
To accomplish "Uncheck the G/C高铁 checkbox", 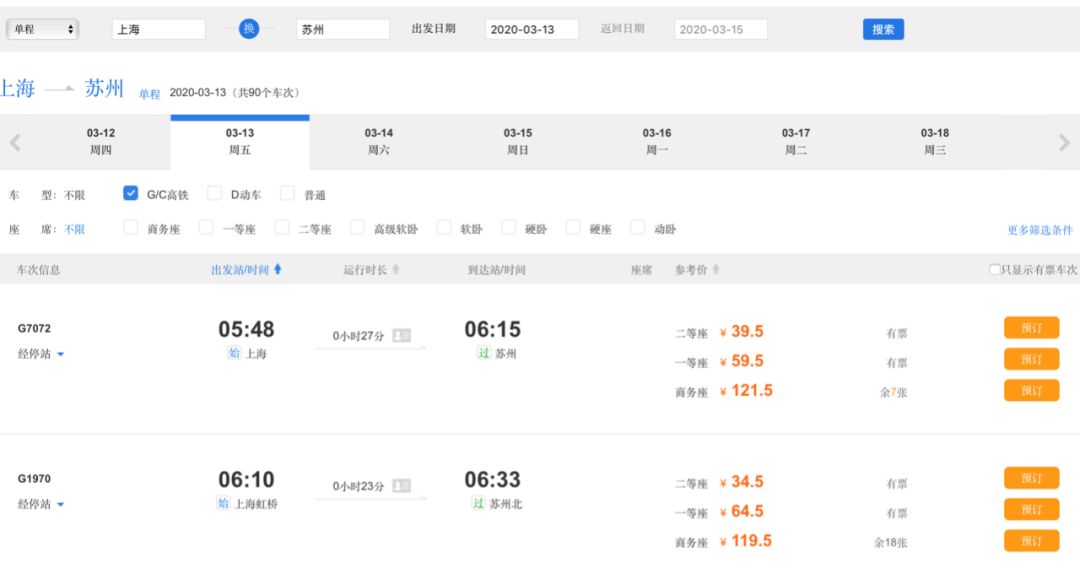I will [x=131, y=193].
